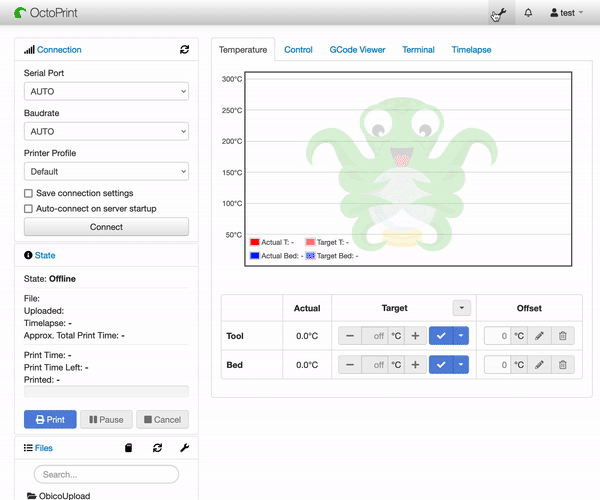Focus Tool target temperature input
This screenshot has width=600, height=500.
375,336
